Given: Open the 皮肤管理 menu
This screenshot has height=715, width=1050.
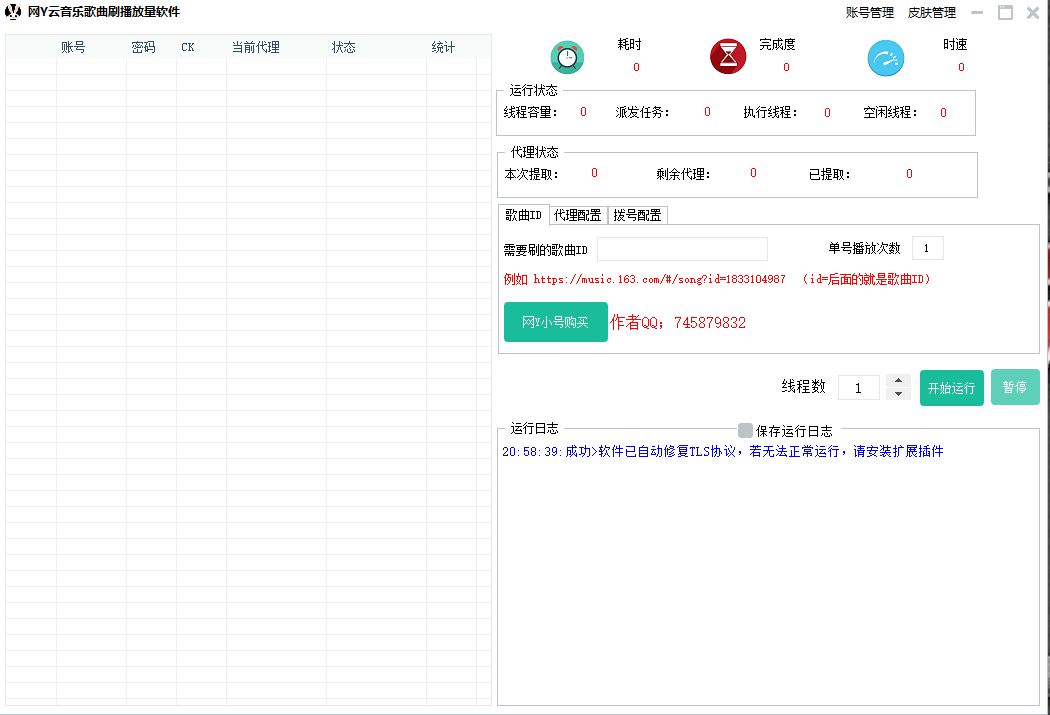Looking at the screenshot, I should pos(931,13).
